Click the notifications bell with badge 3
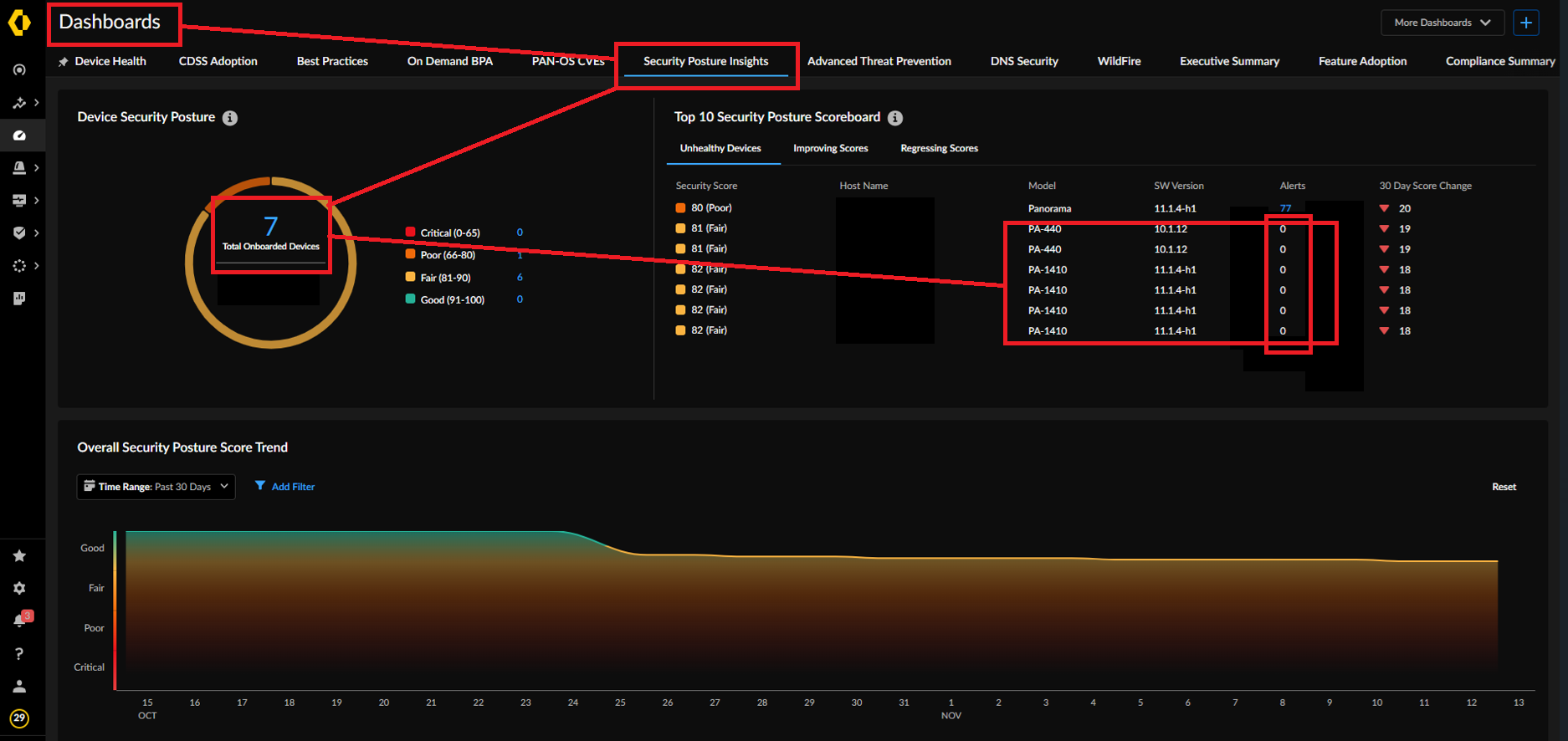The height and width of the screenshot is (741, 1568). click(20, 620)
